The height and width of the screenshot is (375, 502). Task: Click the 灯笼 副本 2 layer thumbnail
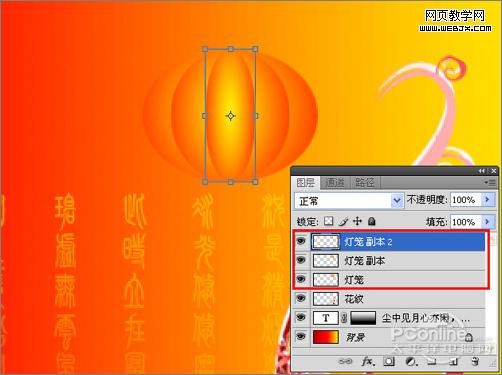326,241
